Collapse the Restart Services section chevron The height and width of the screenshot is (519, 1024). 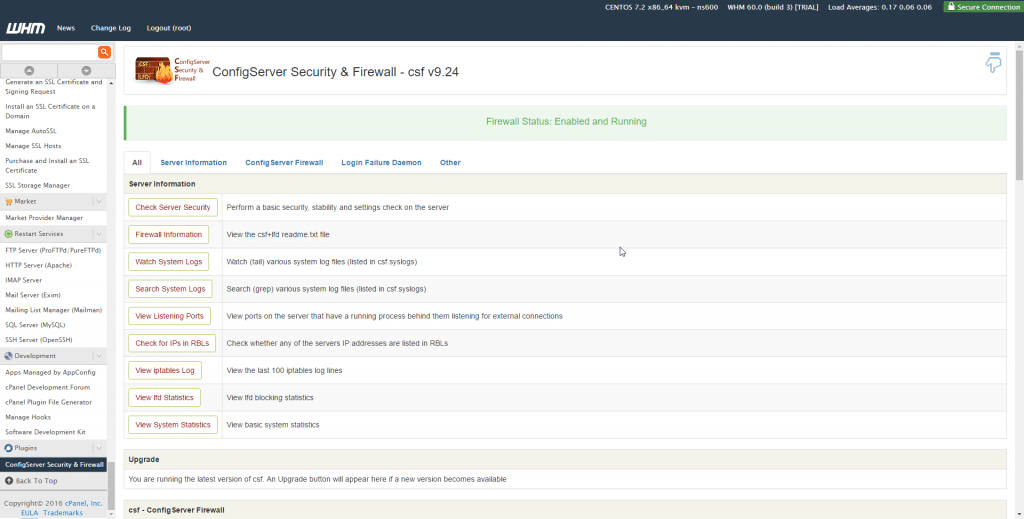(98, 234)
